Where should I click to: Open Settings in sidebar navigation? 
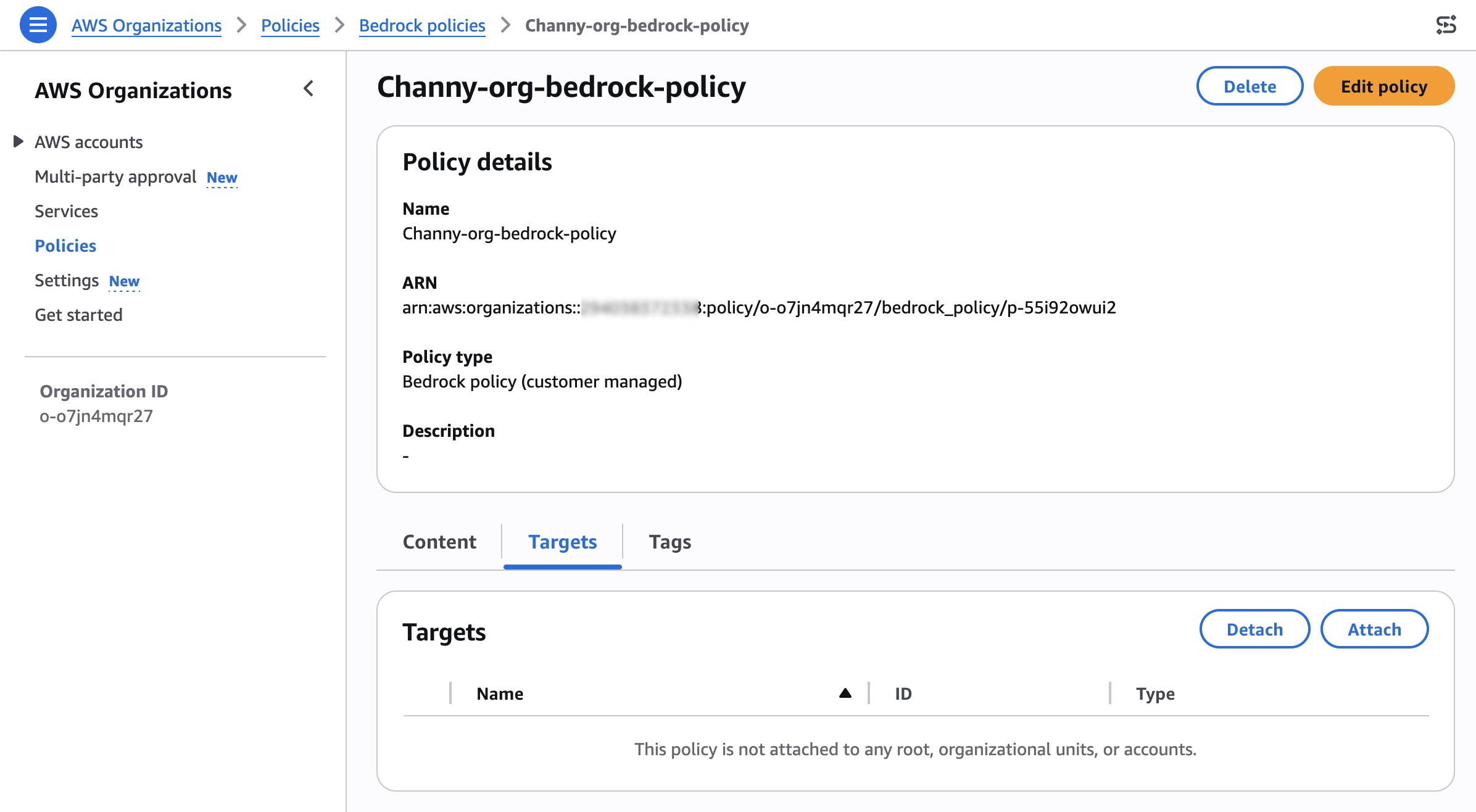click(x=67, y=281)
